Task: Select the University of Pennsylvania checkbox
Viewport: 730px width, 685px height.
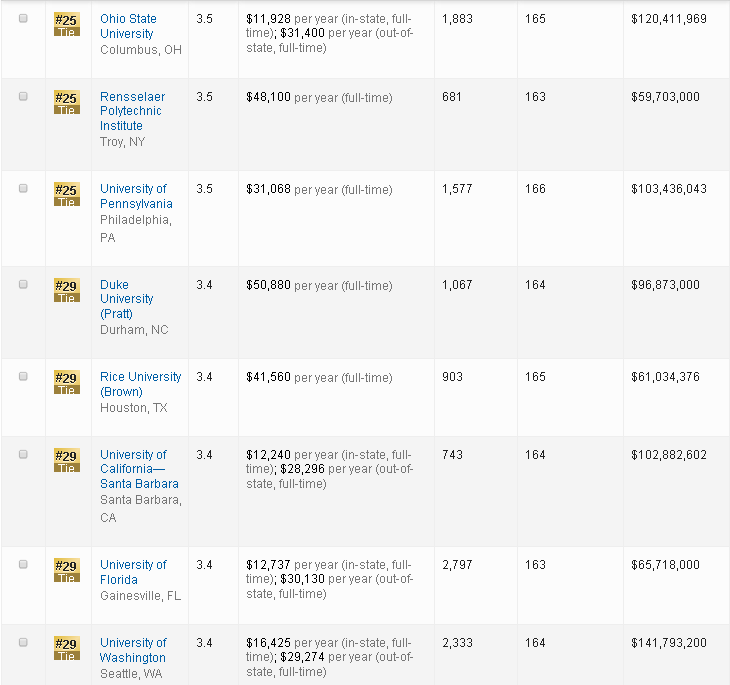Action: [24, 189]
